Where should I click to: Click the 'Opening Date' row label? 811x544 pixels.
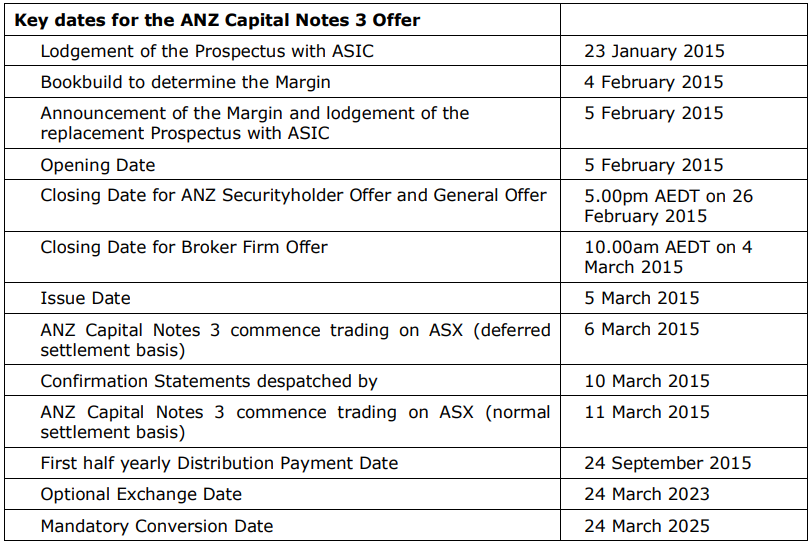[x=98, y=165]
